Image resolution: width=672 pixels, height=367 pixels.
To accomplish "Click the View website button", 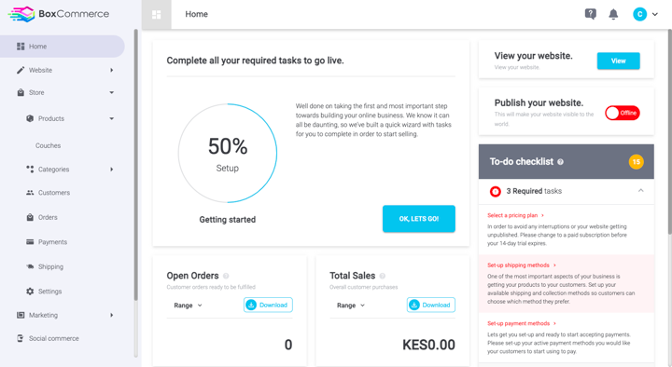I will point(618,61).
